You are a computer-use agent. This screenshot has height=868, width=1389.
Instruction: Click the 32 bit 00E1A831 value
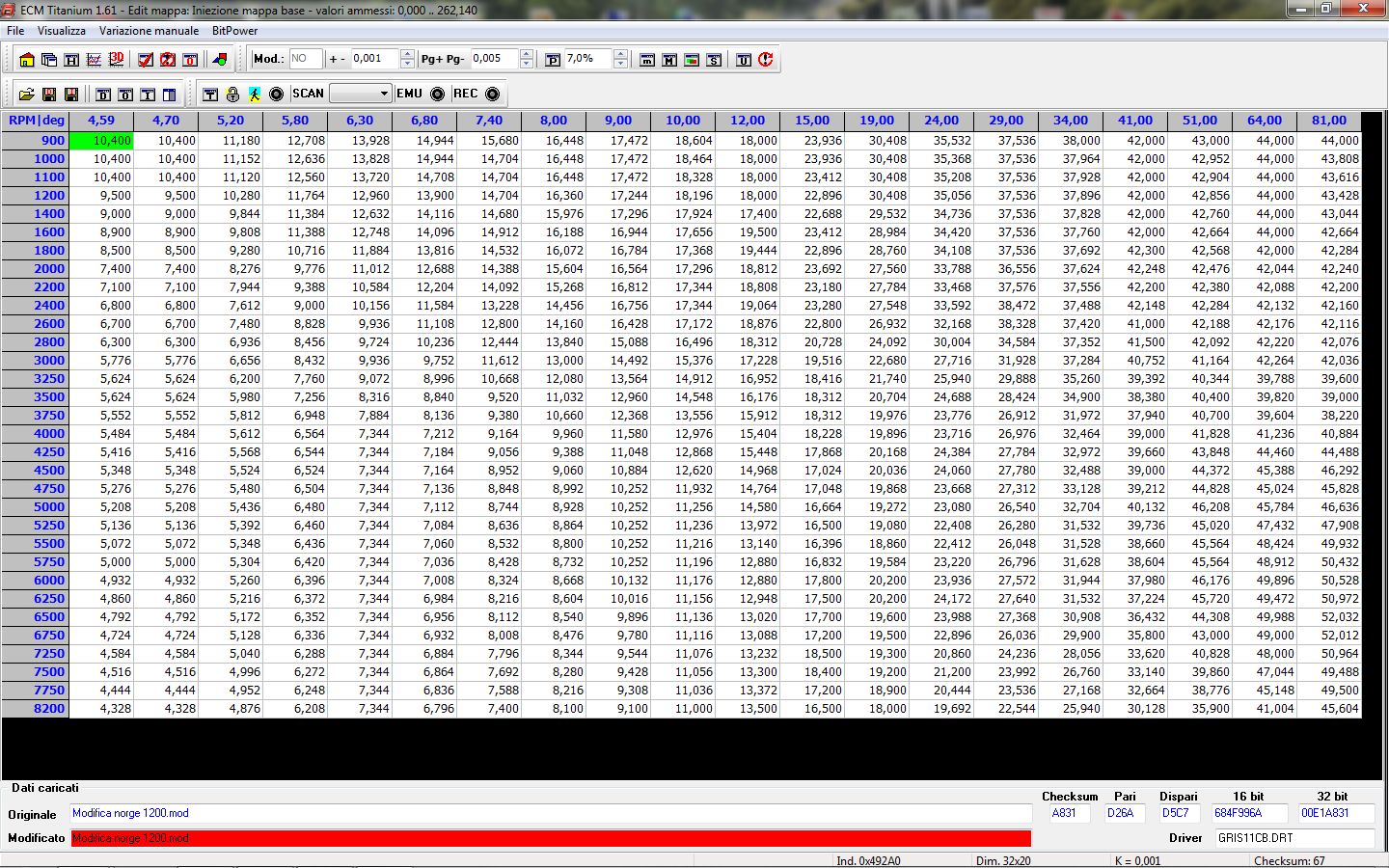click(x=1336, y=814)
